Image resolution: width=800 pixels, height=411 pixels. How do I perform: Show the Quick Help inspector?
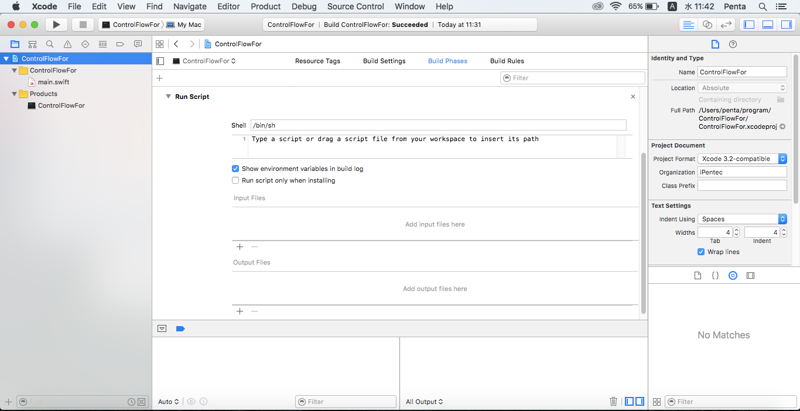(733, 44)
